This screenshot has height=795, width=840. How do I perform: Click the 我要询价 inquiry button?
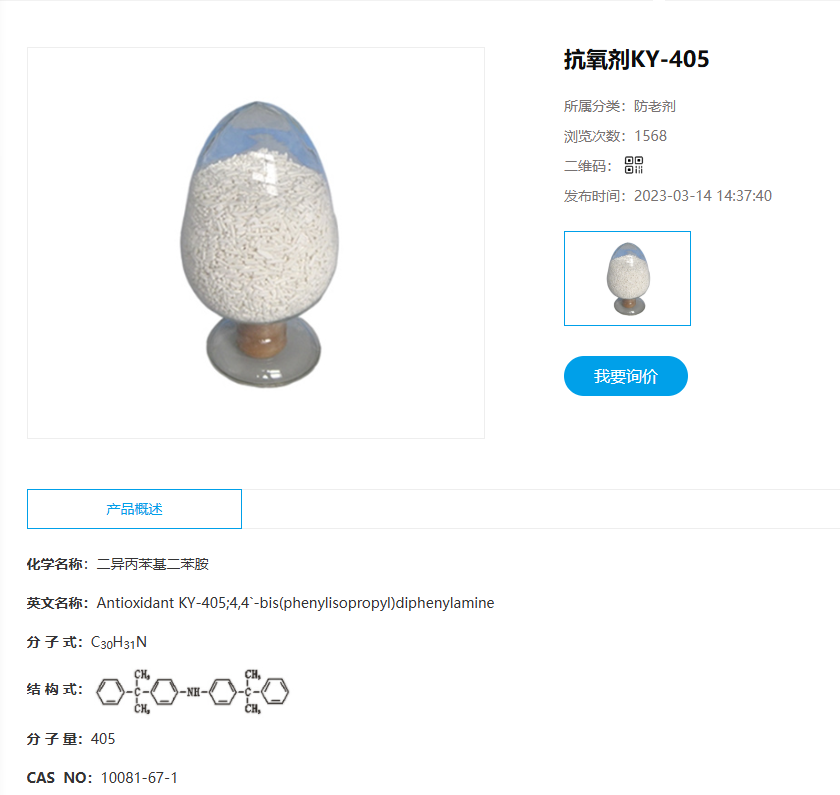[626, 376]
